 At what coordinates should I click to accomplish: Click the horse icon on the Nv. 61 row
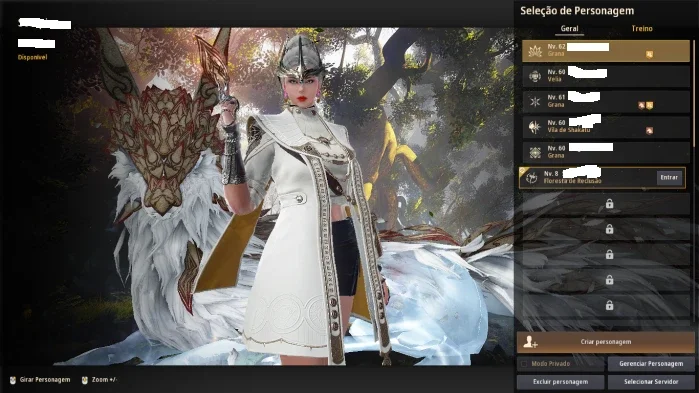(641, 105)
